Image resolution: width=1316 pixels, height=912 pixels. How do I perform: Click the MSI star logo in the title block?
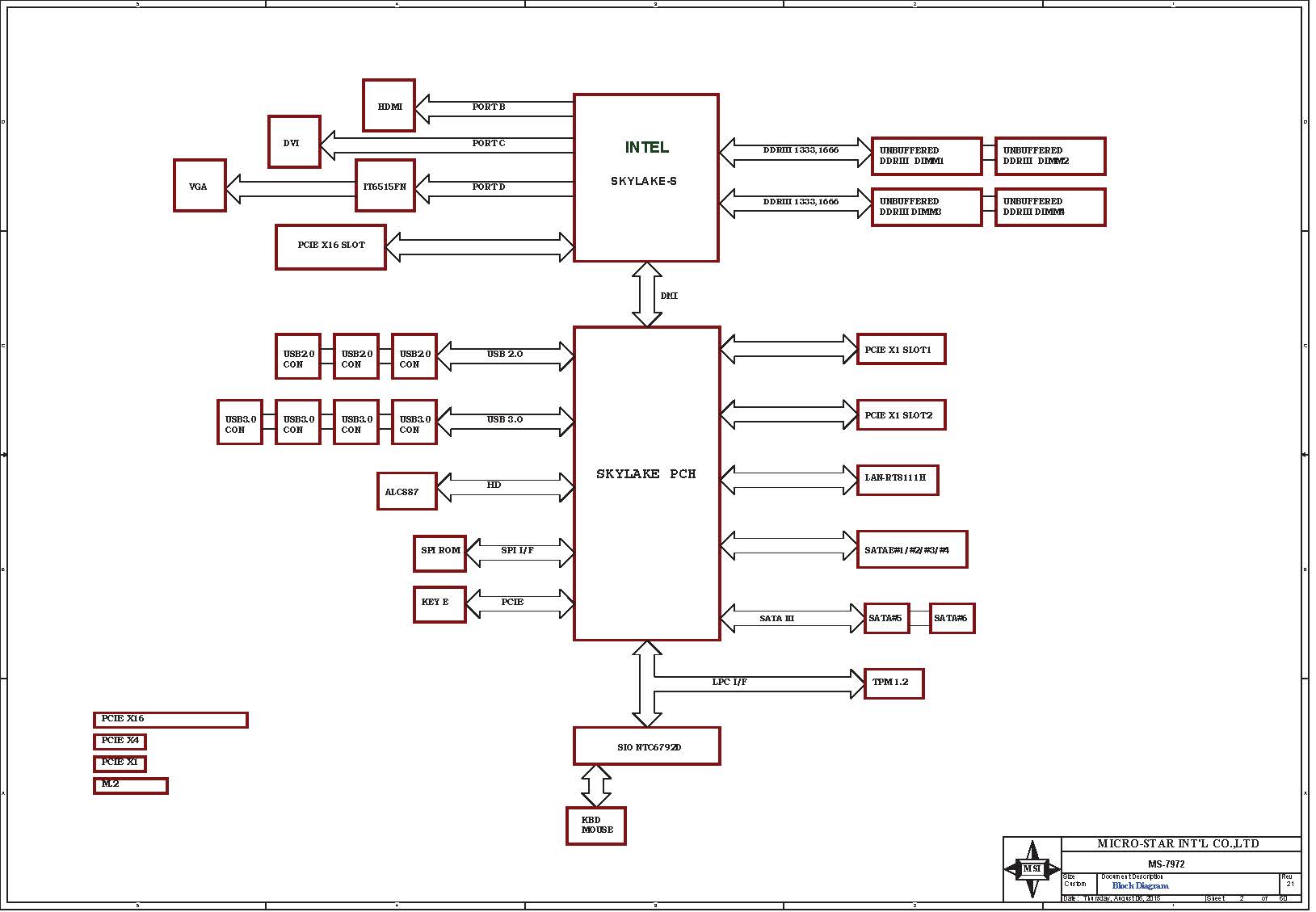pos(1032,869)
